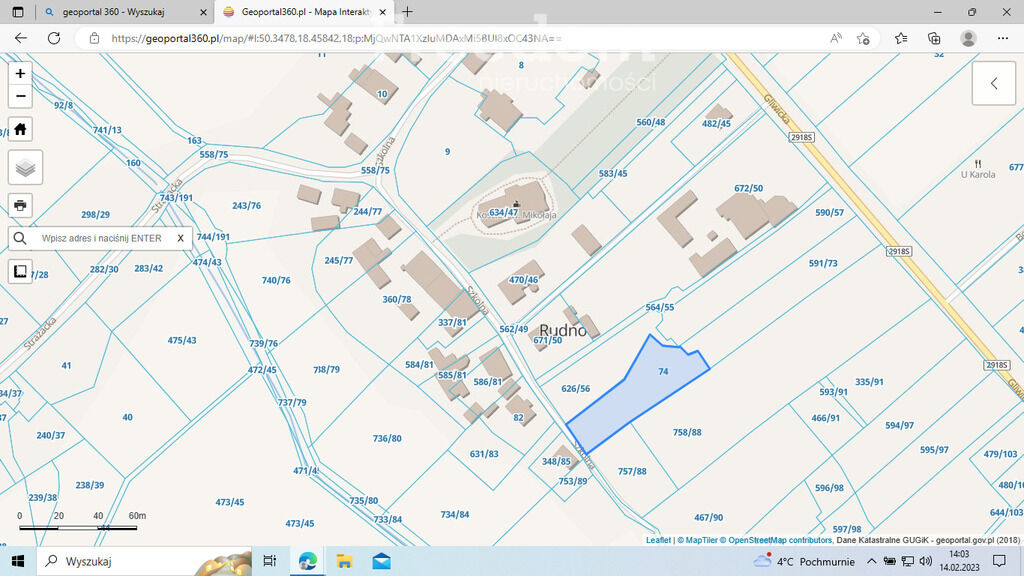Click the address search magnifier icon
The width and height of the screenshot is (1024, 576).
click(x=20, y=238)
